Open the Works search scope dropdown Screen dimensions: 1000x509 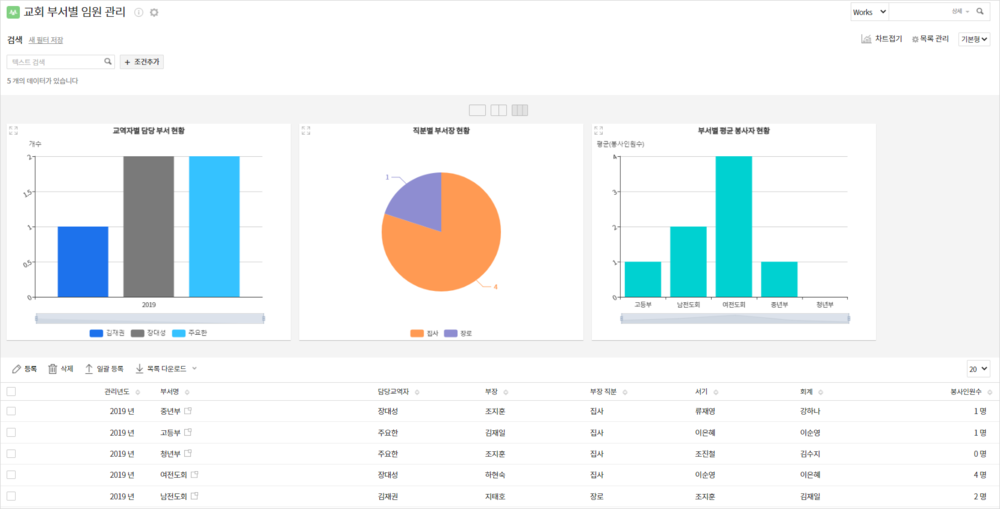point(869,11)
